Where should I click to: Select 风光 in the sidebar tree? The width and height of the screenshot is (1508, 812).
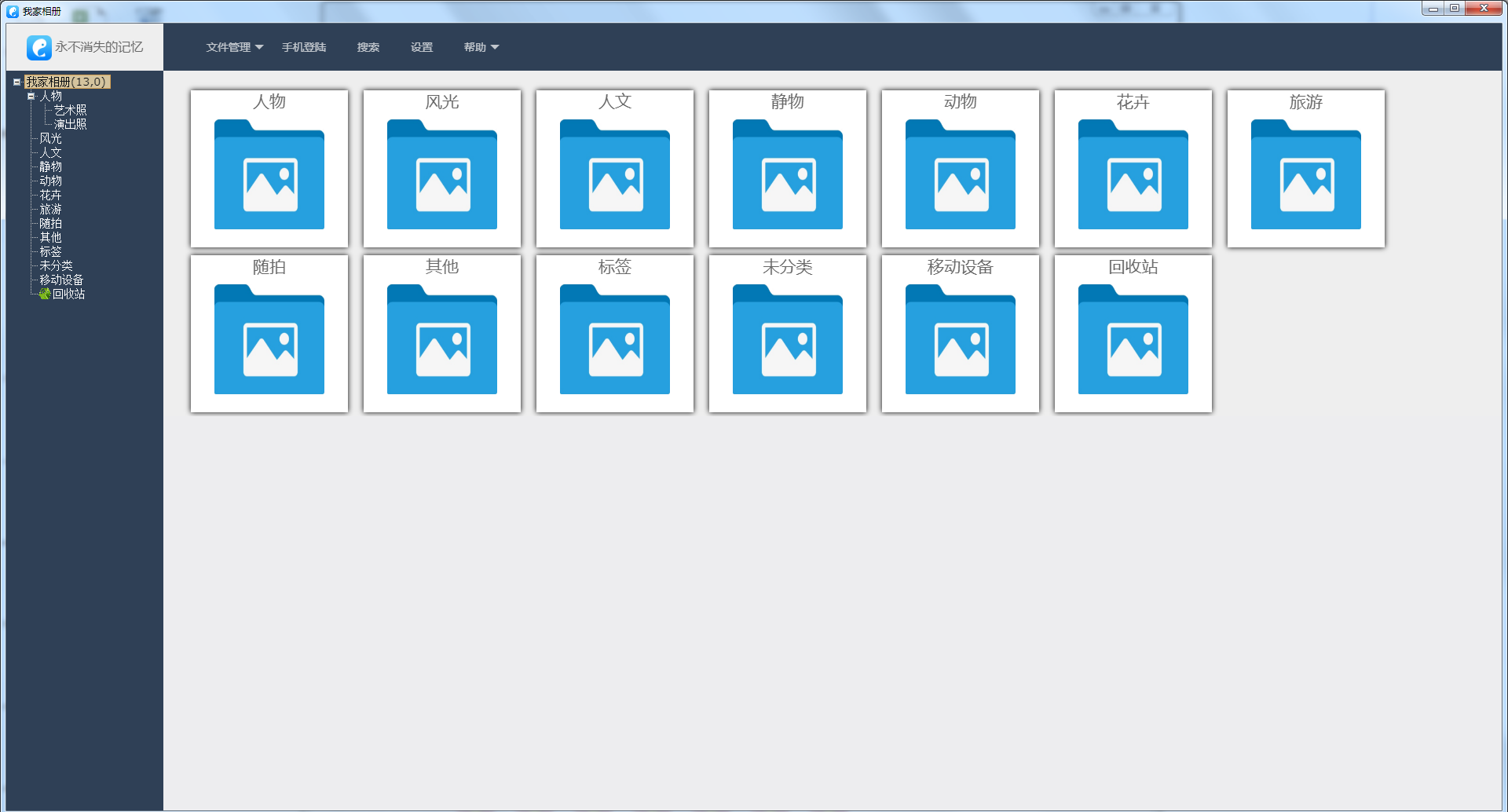51,138
